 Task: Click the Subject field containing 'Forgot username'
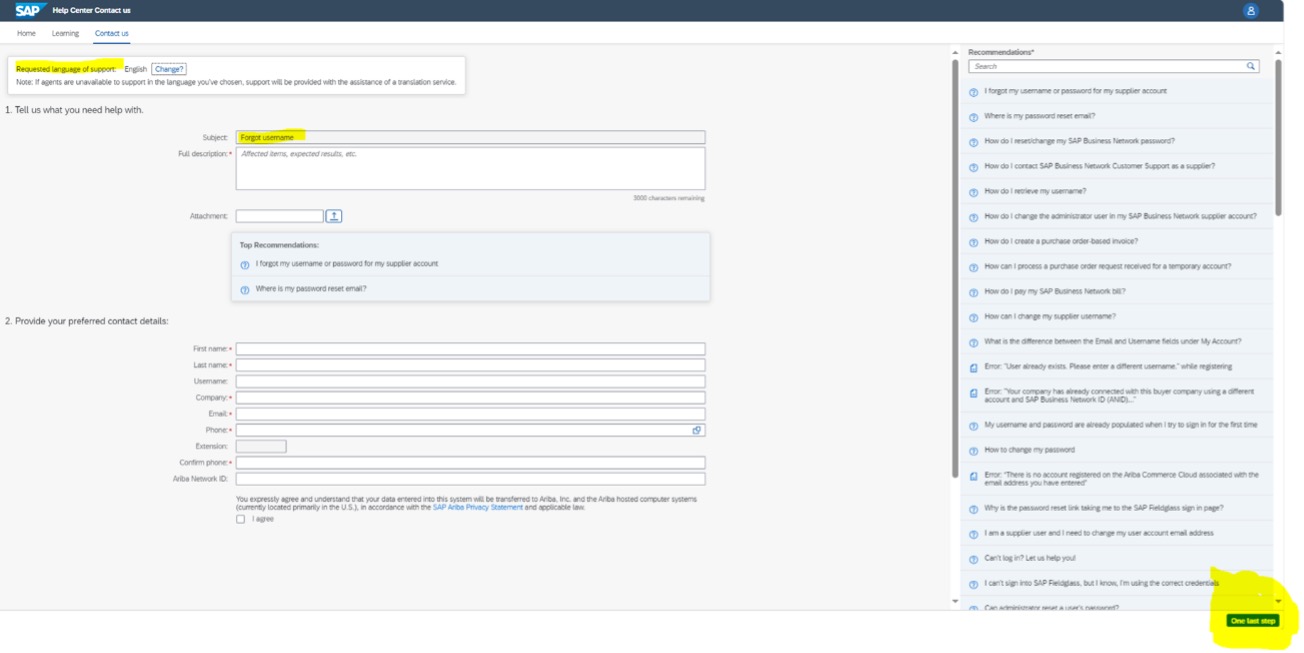[x=470, y=137]
